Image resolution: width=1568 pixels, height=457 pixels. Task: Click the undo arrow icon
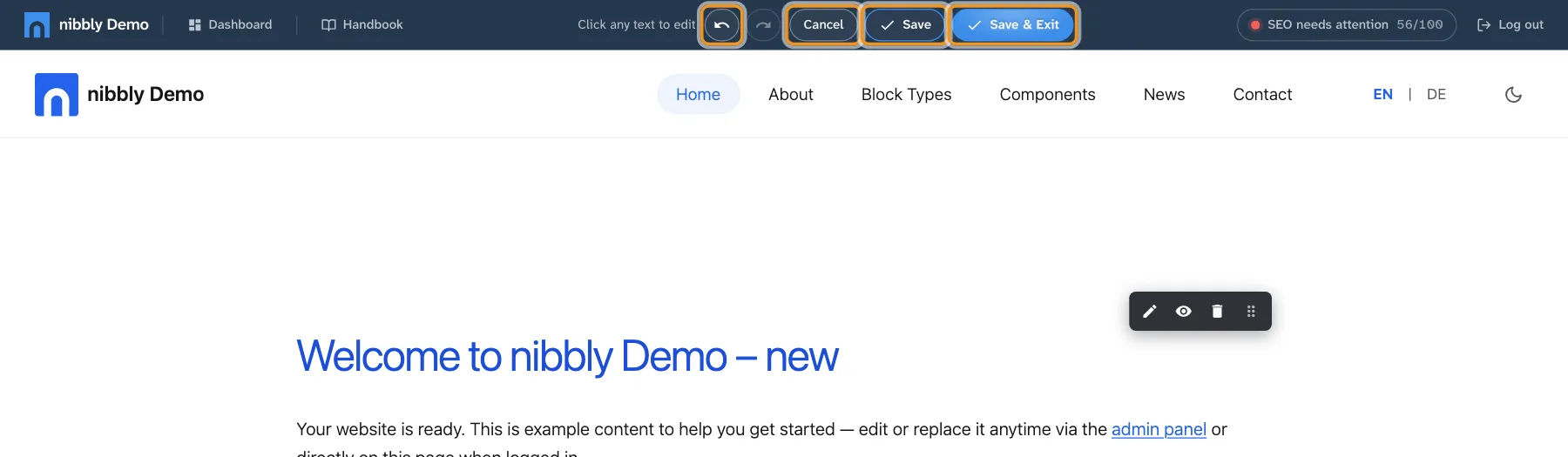[x=722, y=25]
